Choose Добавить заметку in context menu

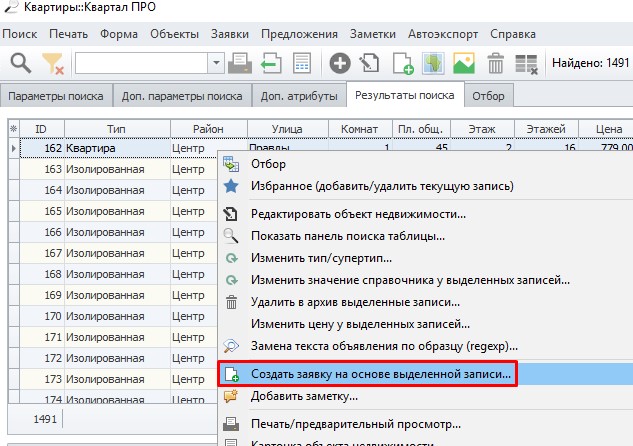[x=425, y=396]
